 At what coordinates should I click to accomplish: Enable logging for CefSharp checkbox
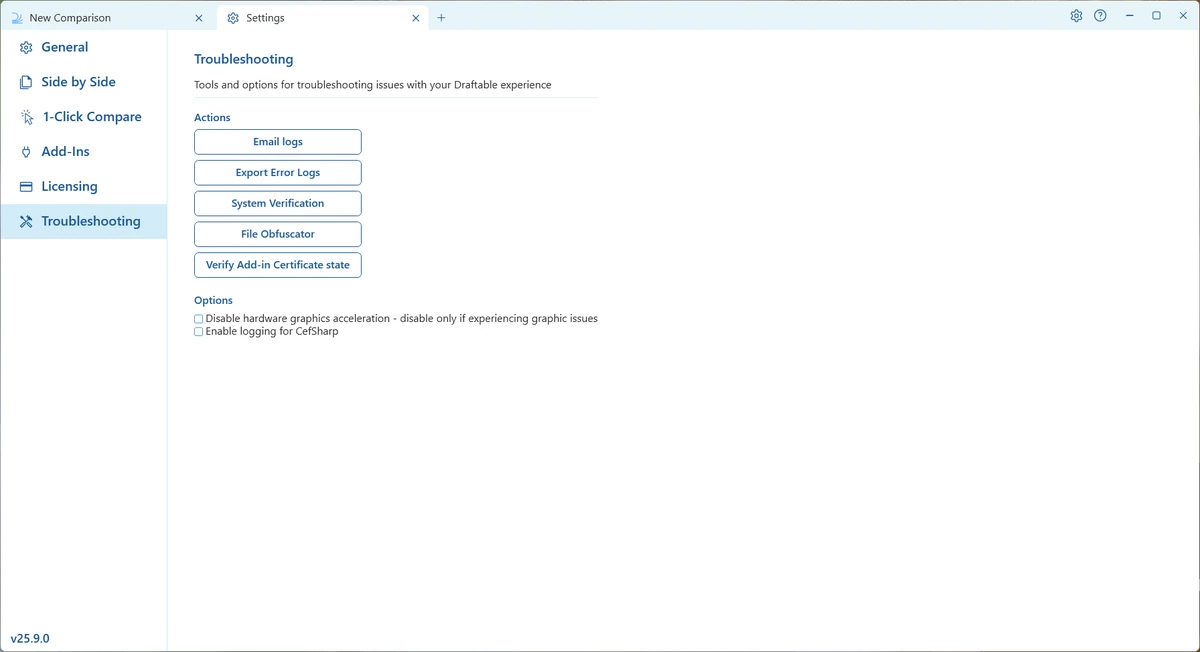point(198,332)
